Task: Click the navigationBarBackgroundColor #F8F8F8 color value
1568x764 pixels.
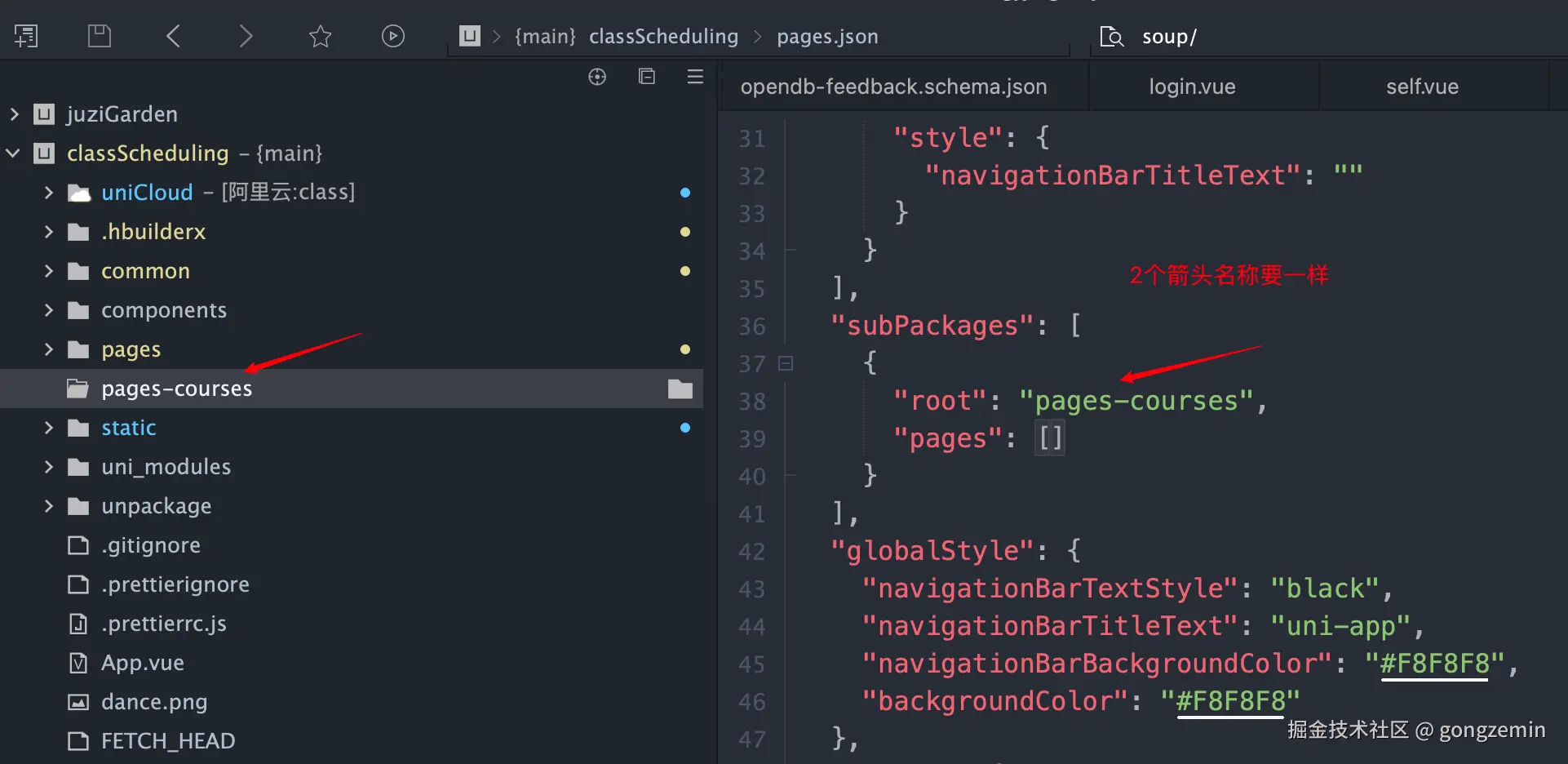Action: coord(1434,664)
